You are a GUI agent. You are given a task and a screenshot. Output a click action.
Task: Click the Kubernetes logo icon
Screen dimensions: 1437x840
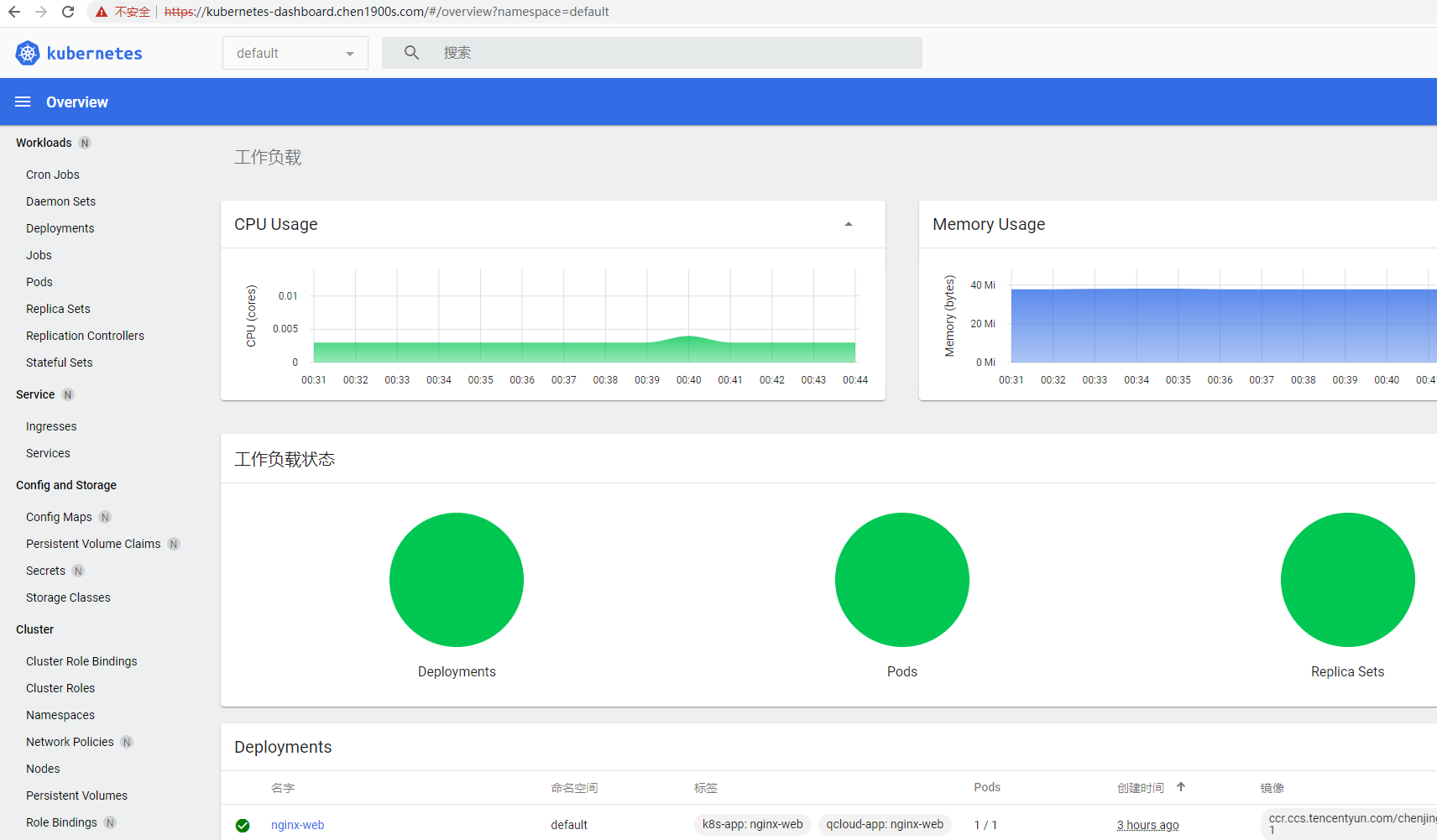pyautogui.click(x=28, y=53)
